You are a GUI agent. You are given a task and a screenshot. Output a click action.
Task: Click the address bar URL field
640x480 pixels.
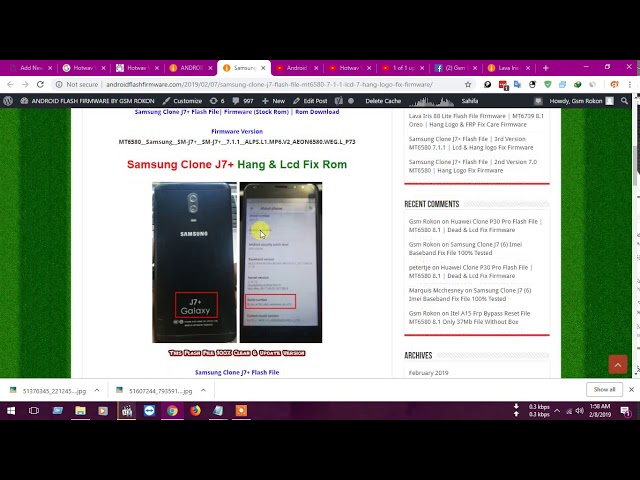(x=269, y=84)
